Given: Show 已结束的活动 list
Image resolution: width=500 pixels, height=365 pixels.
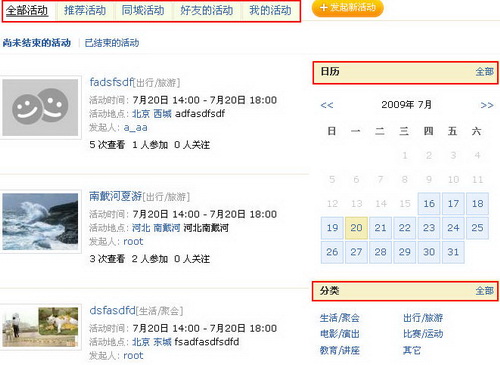Looking at the screenshot, I should point(112,43).
